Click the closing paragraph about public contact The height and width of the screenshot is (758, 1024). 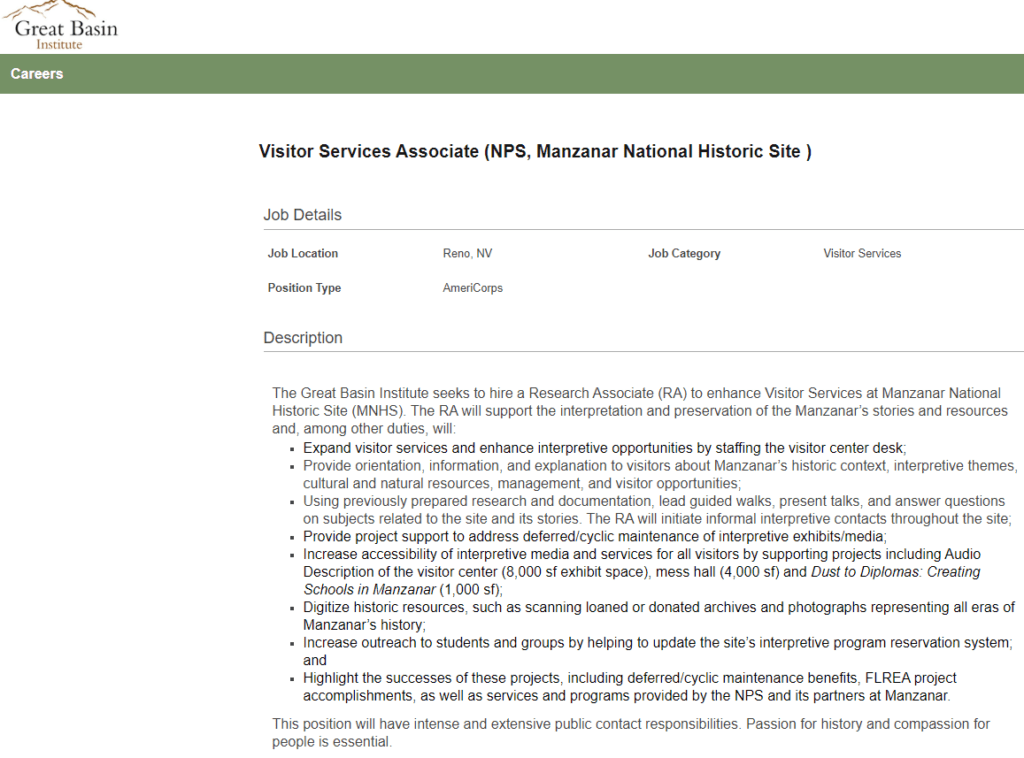click(631, 733)
